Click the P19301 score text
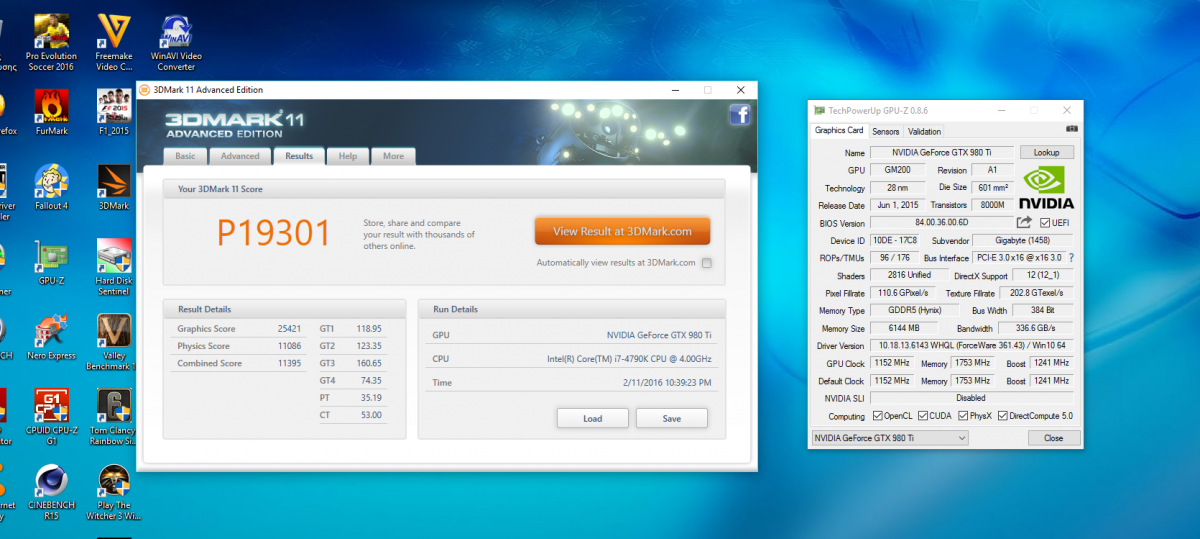Viewport: 1200px width, 539px height. pyautogui.click(x=274, y=232)
